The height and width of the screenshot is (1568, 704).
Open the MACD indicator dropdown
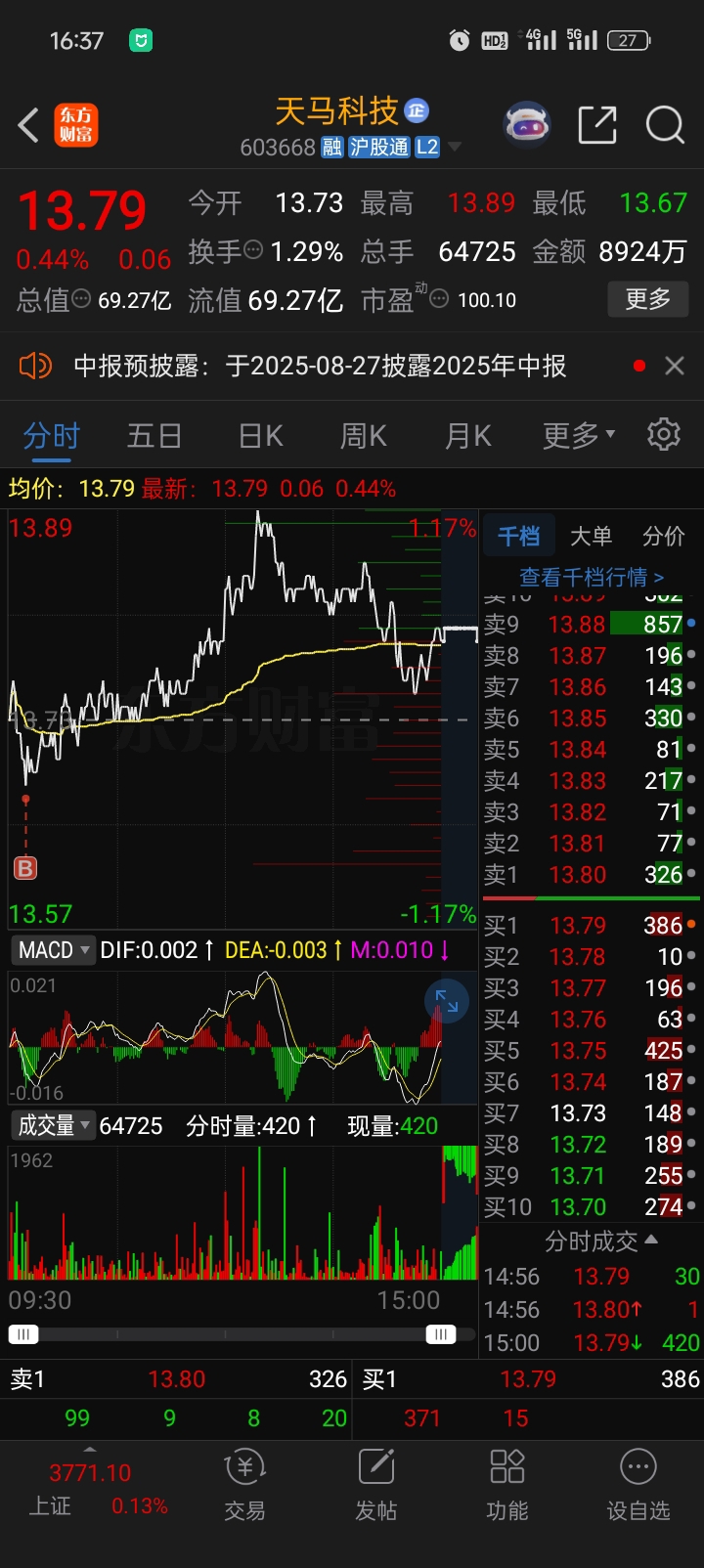coord(54,950)
